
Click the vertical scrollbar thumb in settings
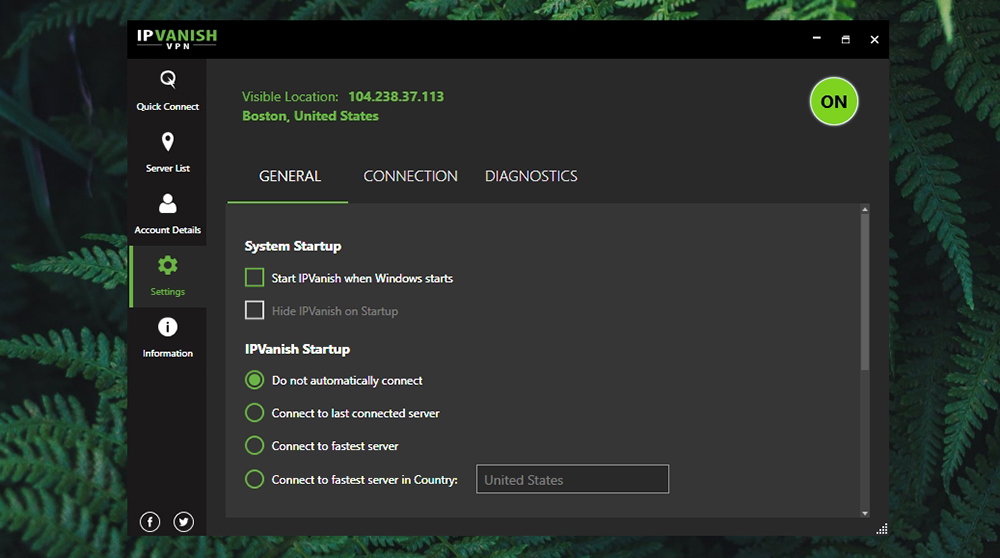click(865, 292)
